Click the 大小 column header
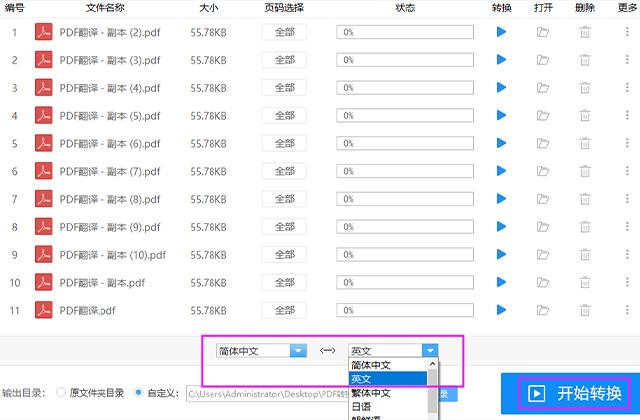This screenshot has height=420, width=640. tap(208, 7)
